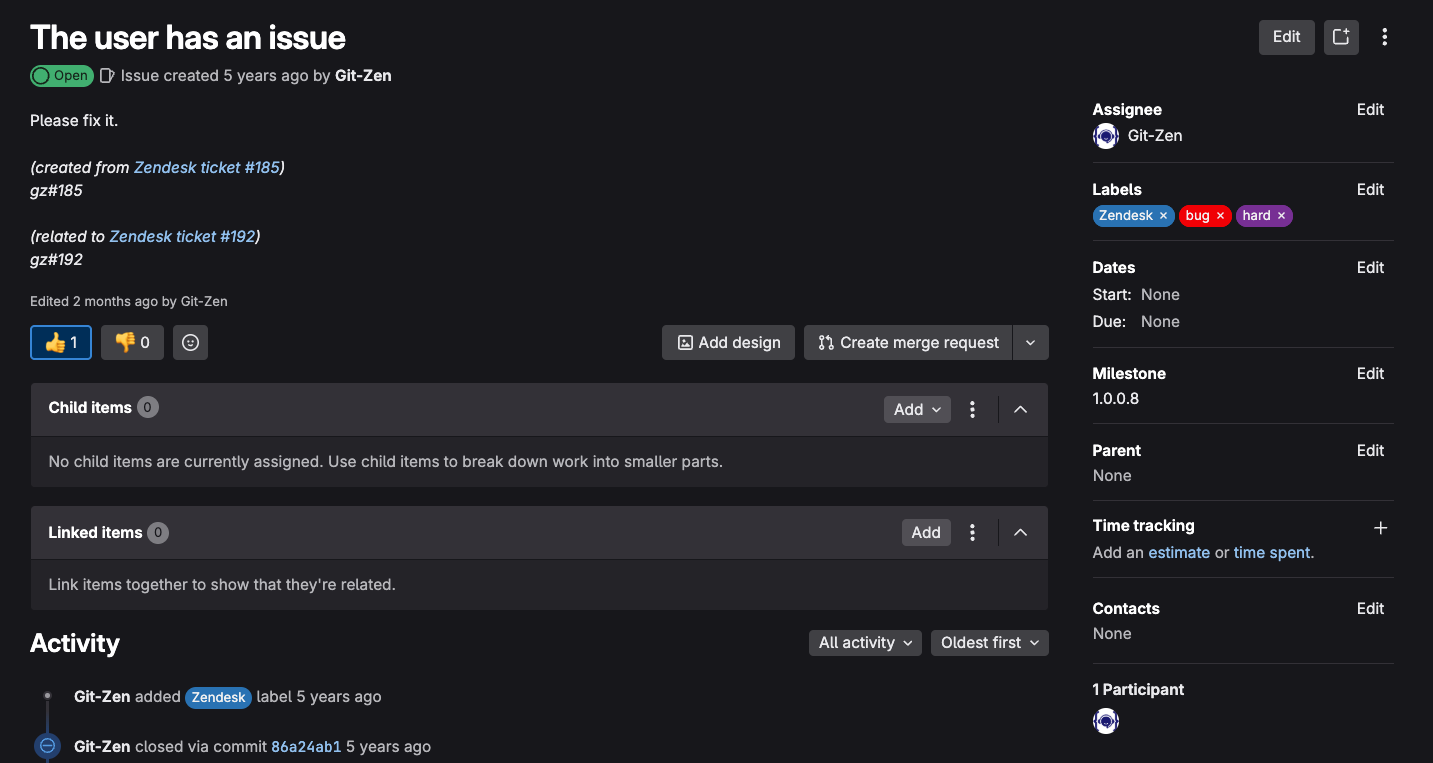This screenshot has width=1433, height=763.
Task: Open the issue actions ellipsis menu
Action: [1385, 37]
